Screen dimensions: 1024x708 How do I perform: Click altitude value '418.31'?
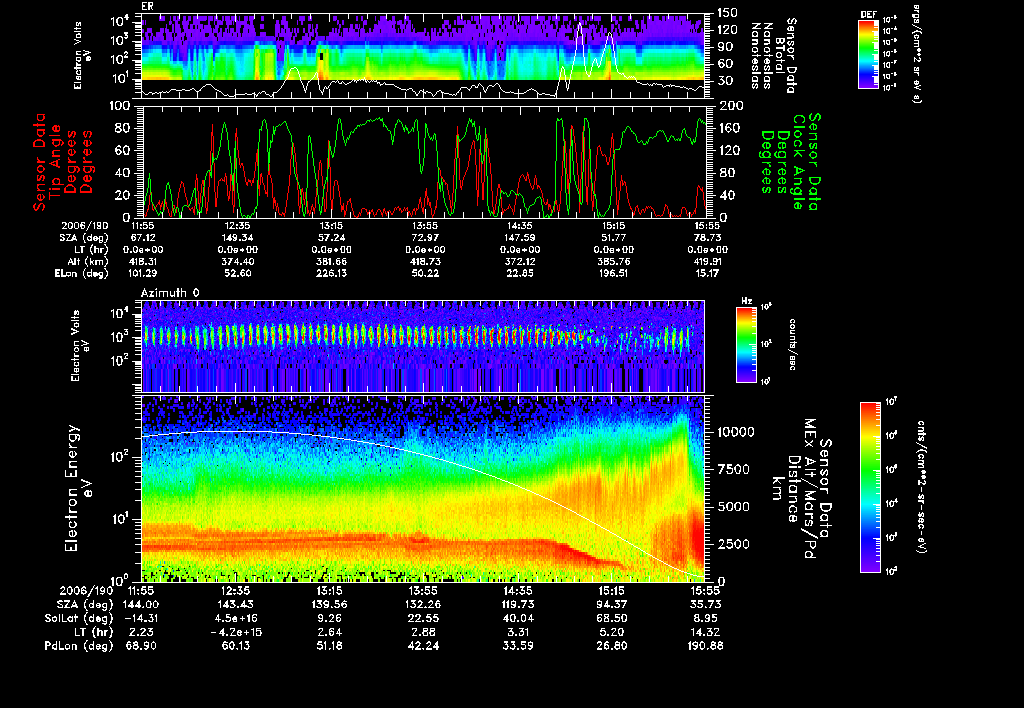click(143, 261)
